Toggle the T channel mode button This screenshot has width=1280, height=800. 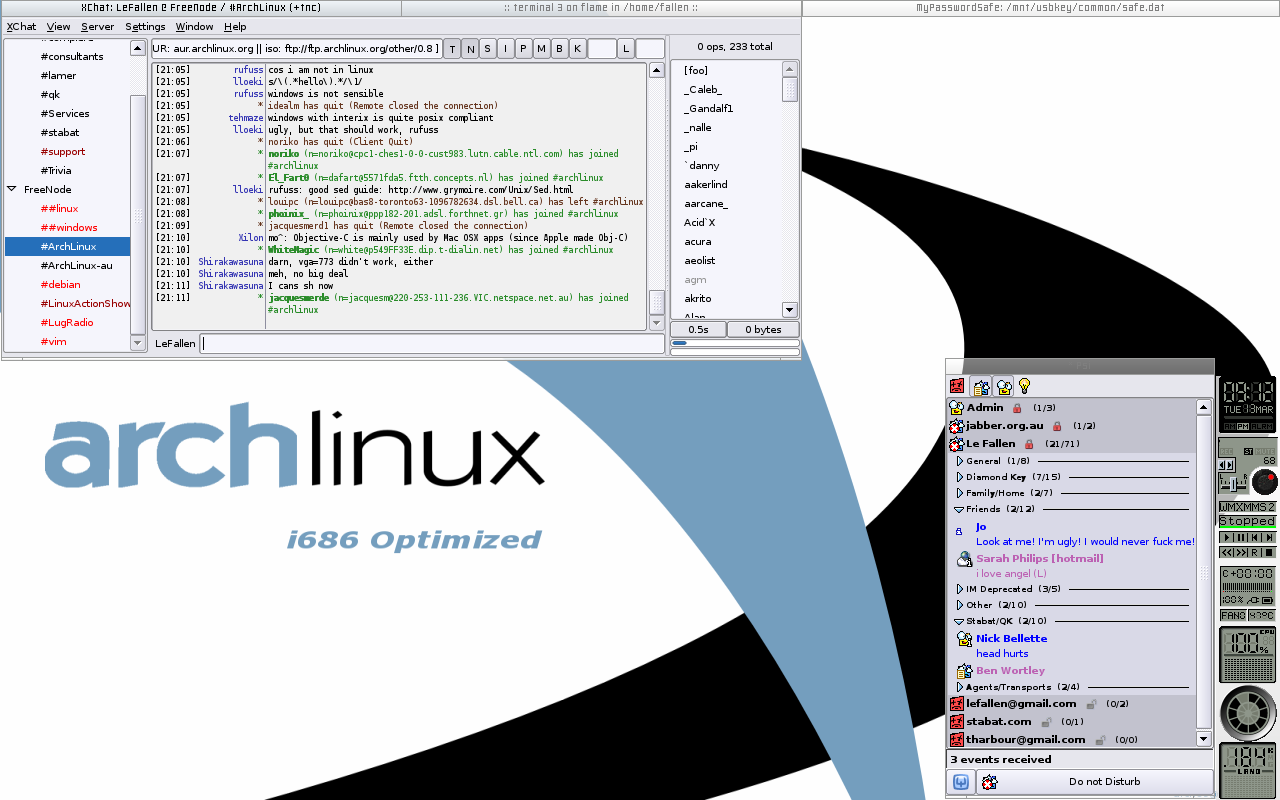452,48
